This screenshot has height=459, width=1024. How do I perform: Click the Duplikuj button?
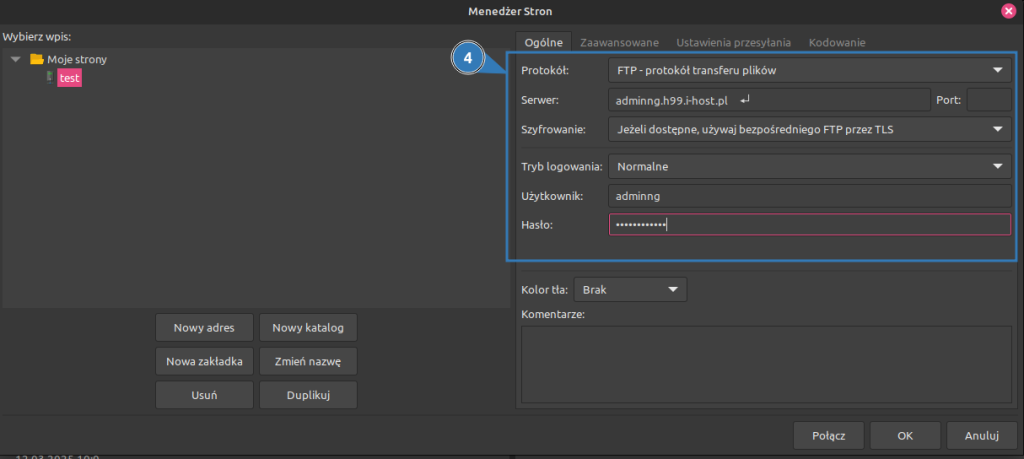(x=308, y=395)
